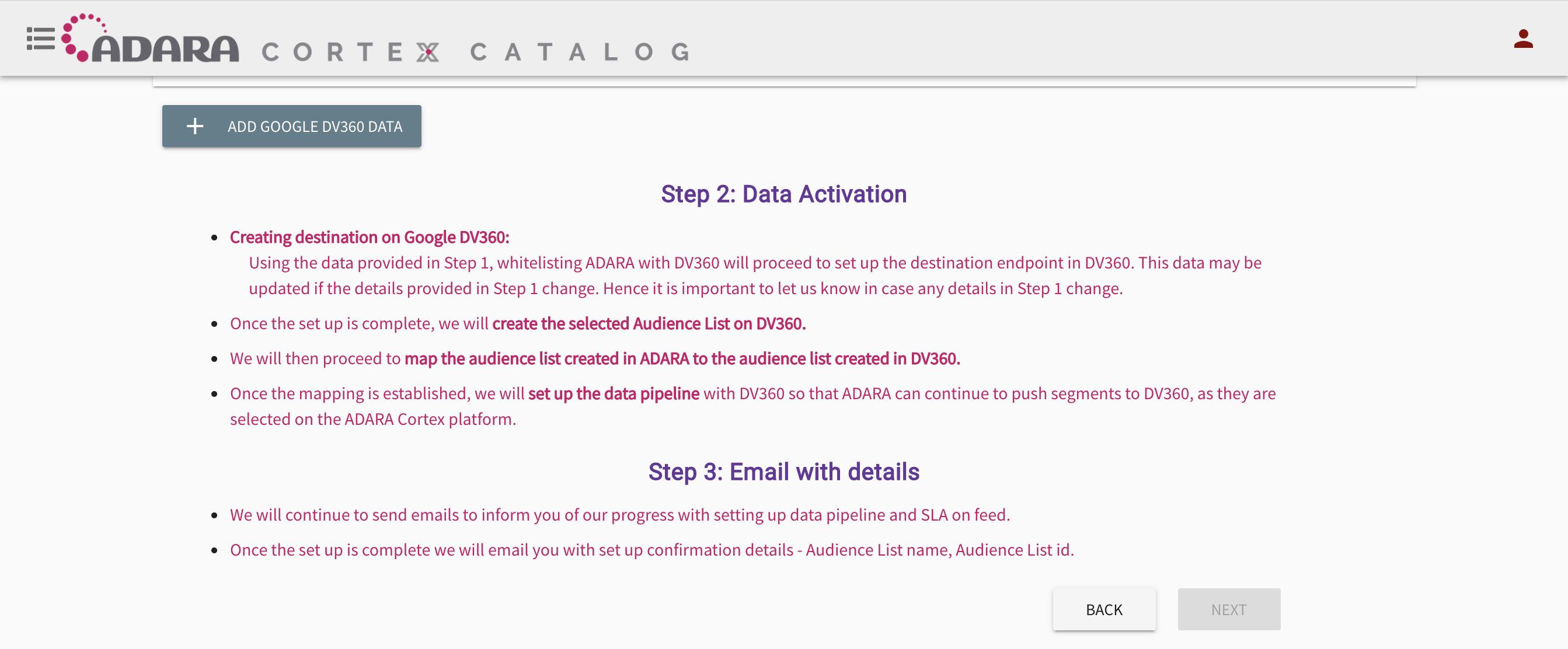The image size is (1568, 649).
Task: Click the CORTEX header text
Action: click(x=350, y=53)
